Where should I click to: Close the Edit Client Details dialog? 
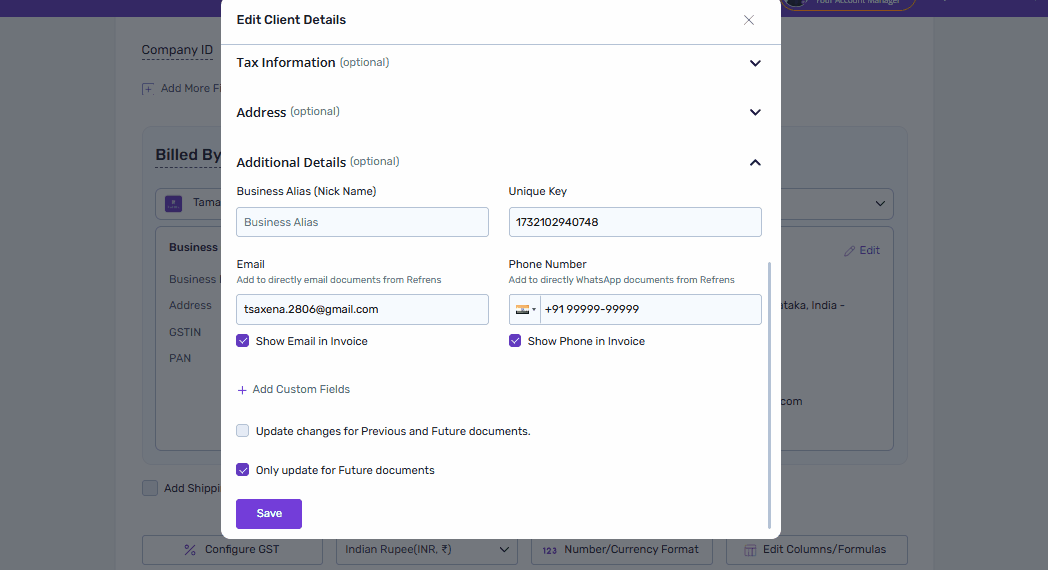pyautogui.click(x=749, y=20)
